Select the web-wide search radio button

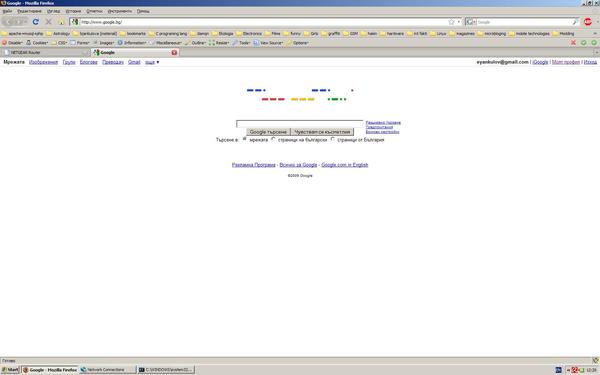(245, 139)
